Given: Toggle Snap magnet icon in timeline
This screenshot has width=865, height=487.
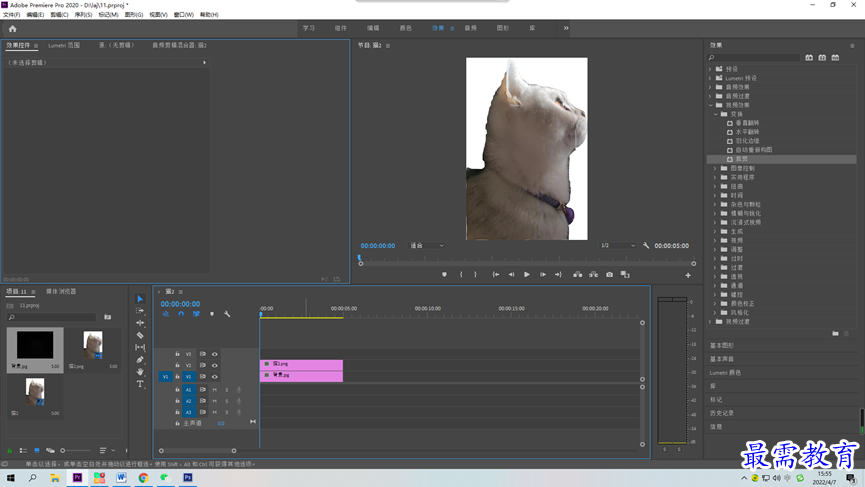Looking at the screenshot, I should click(x=181, y=314).
